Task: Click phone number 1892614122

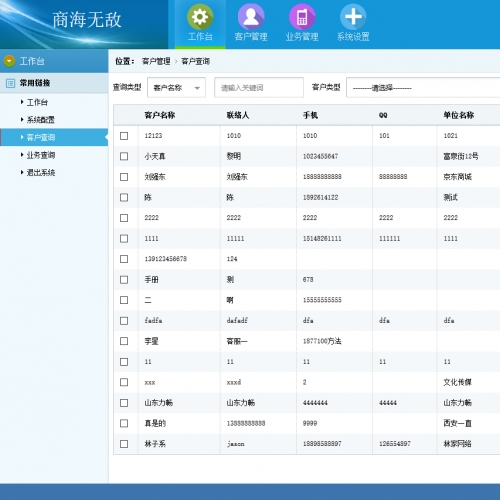Action: point(320,197)
